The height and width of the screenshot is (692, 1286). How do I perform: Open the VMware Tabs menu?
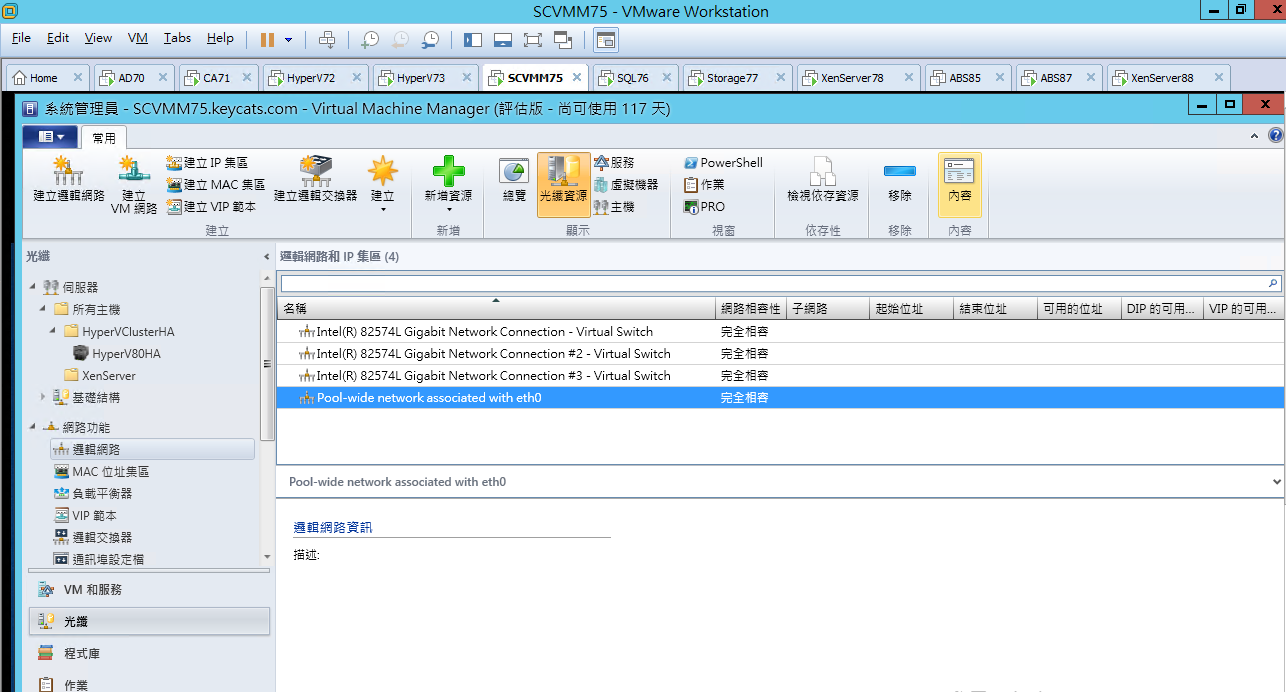tap(177, 38)
